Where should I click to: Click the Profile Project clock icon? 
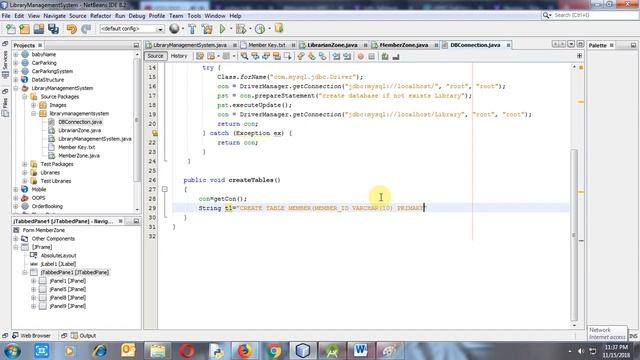(260, 29)
